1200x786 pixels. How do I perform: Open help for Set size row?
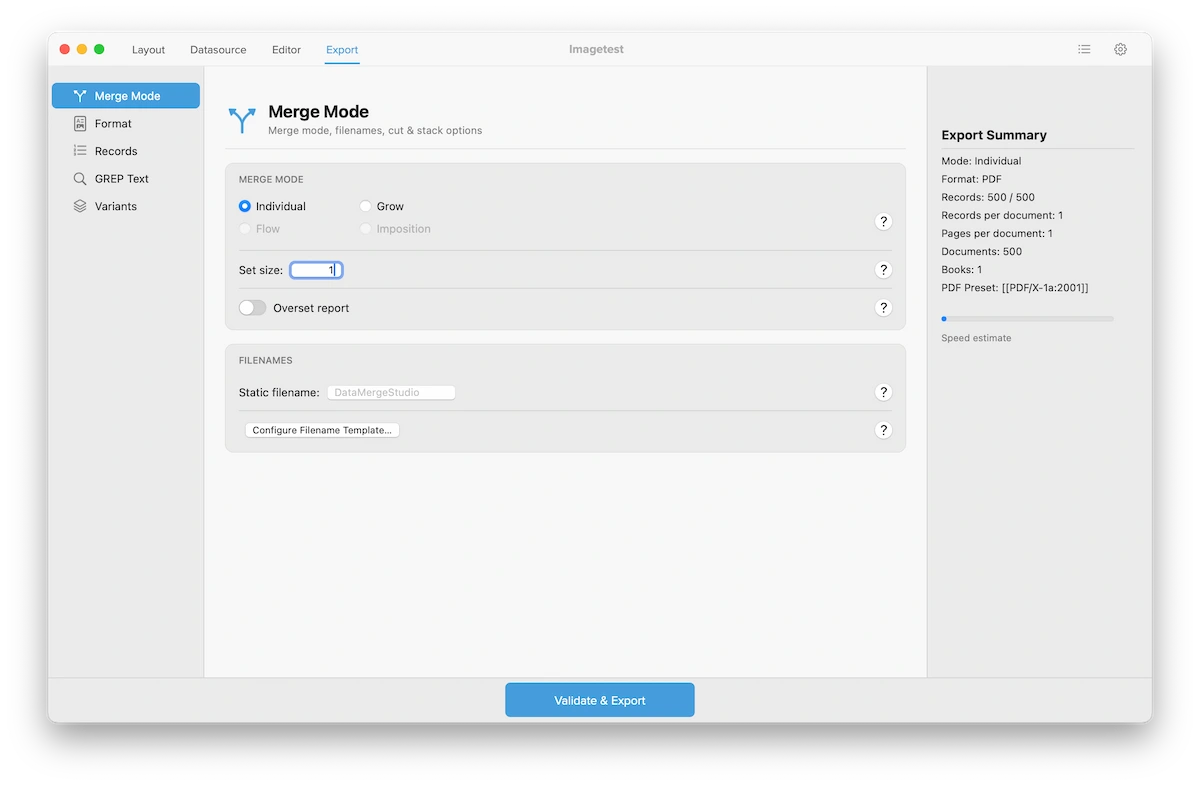pyautogui.click(x=883, y=270)
